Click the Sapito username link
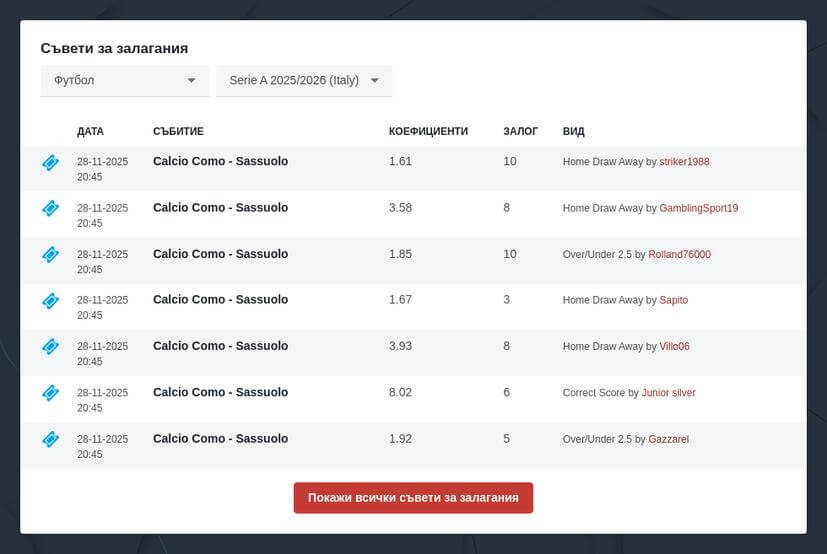 click(x=673, y=300)
